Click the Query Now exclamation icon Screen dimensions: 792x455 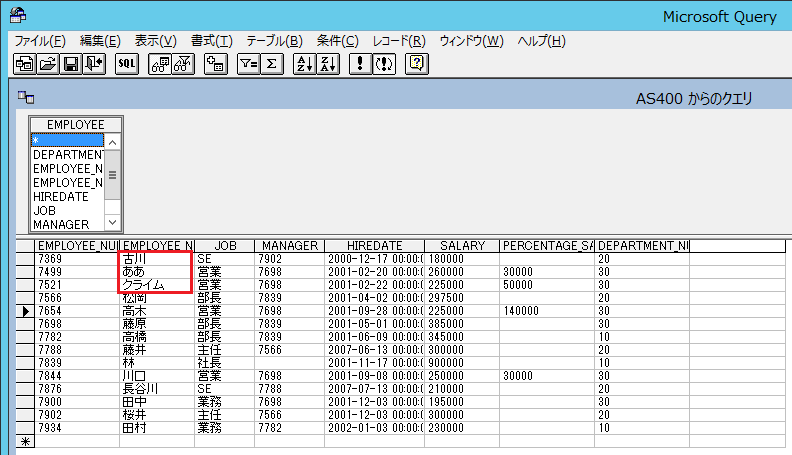click(x=361, y=64)
